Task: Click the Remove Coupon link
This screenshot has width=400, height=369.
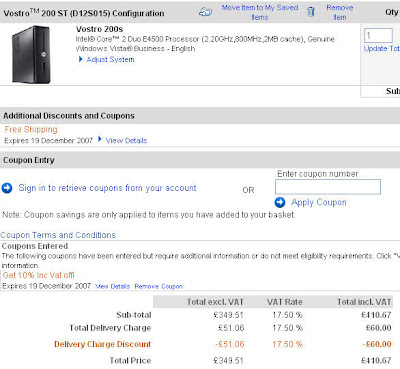Action: (159, 286)
